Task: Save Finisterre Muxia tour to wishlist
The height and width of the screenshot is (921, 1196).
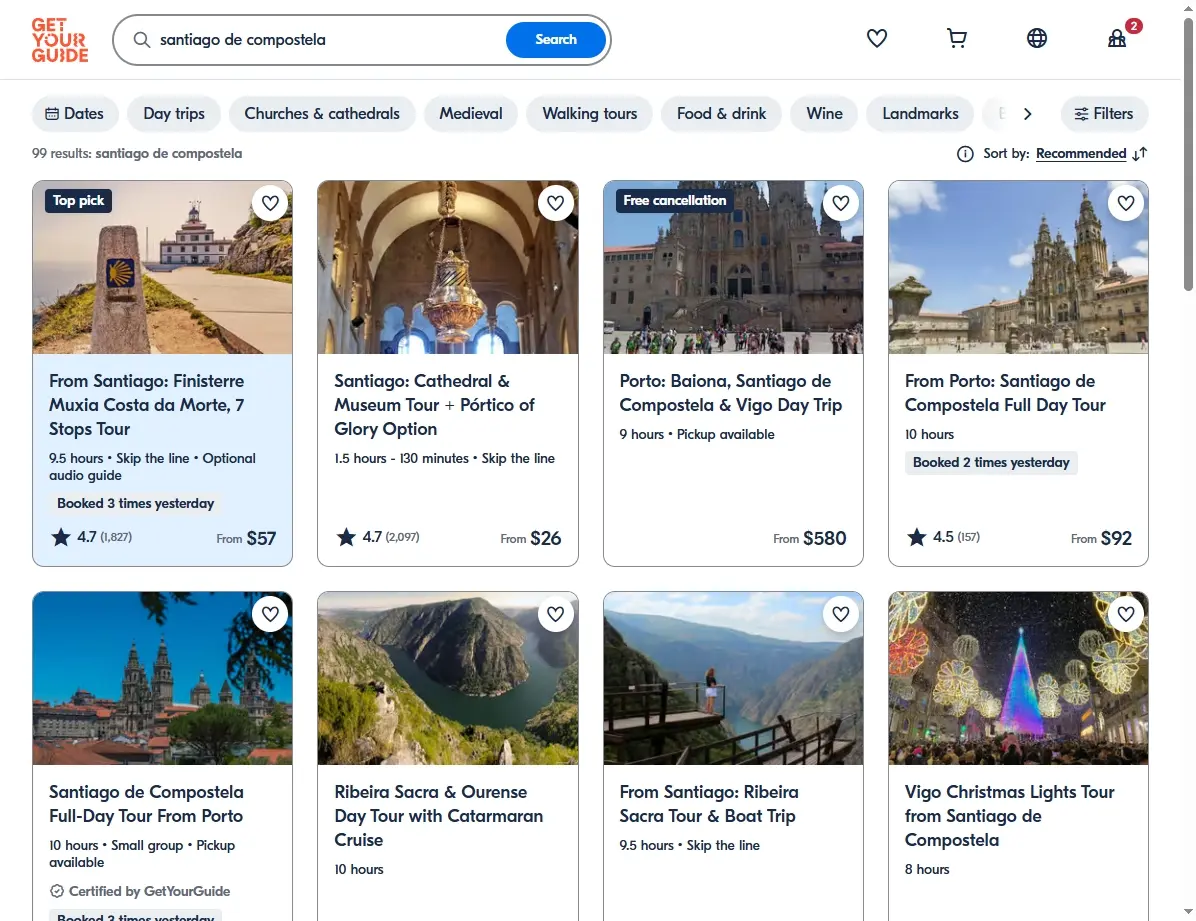Action: coord(270,203)
